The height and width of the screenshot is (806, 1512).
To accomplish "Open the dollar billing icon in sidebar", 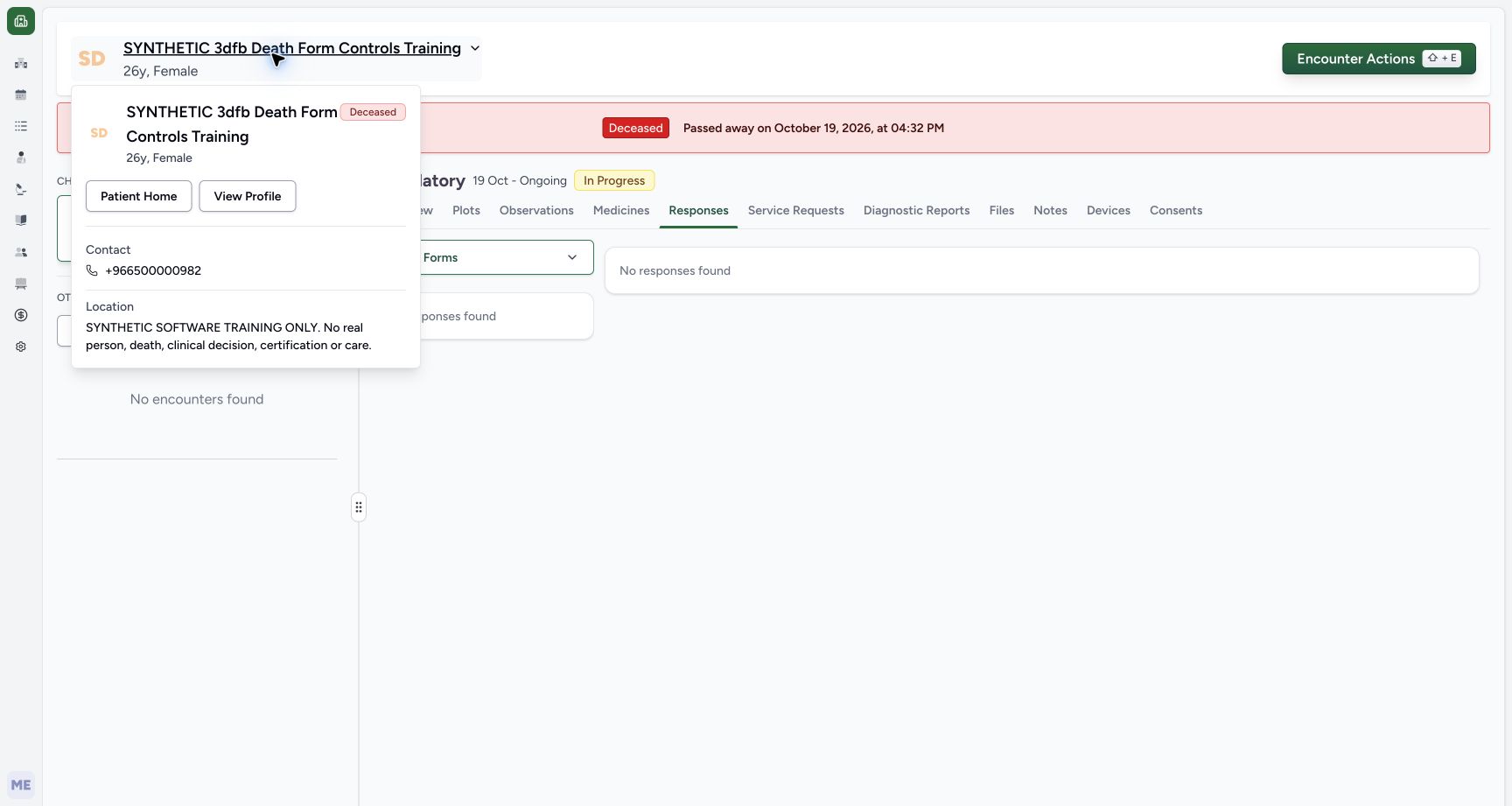I will (x=21, y=315).
